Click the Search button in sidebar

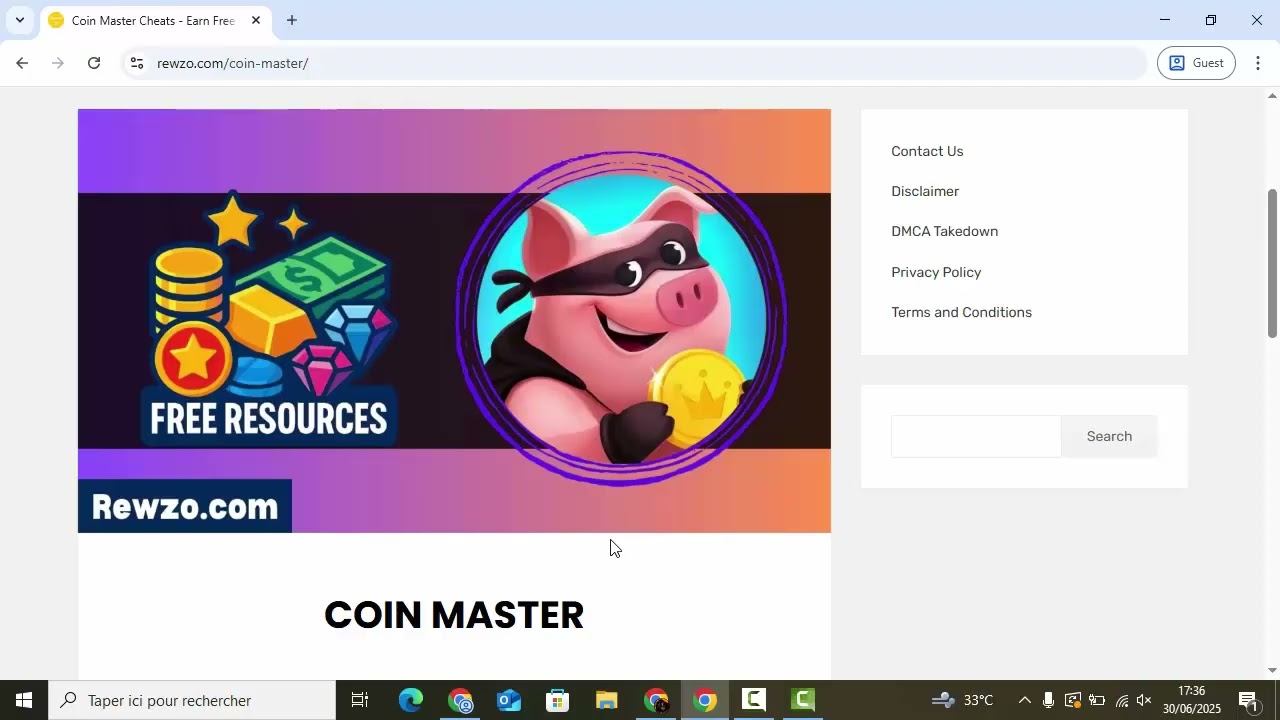click(x=1109, y=436)
